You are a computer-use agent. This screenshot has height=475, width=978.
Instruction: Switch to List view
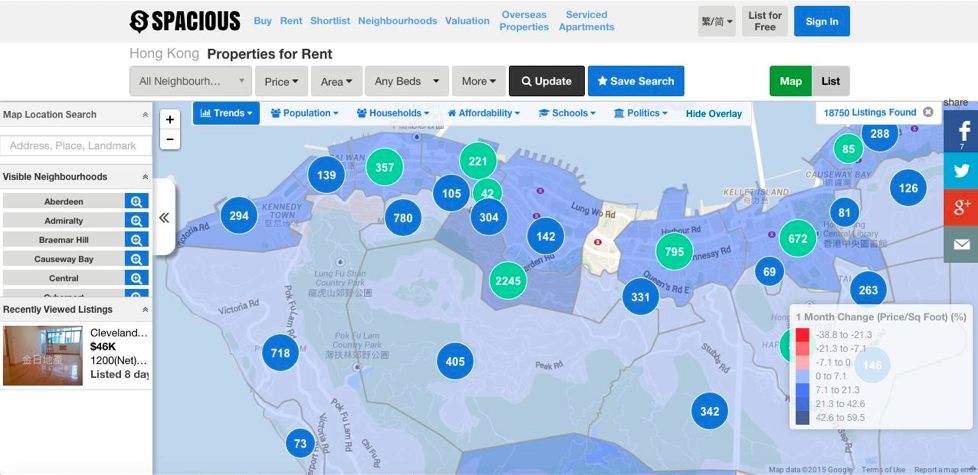(x=831, y=81)
